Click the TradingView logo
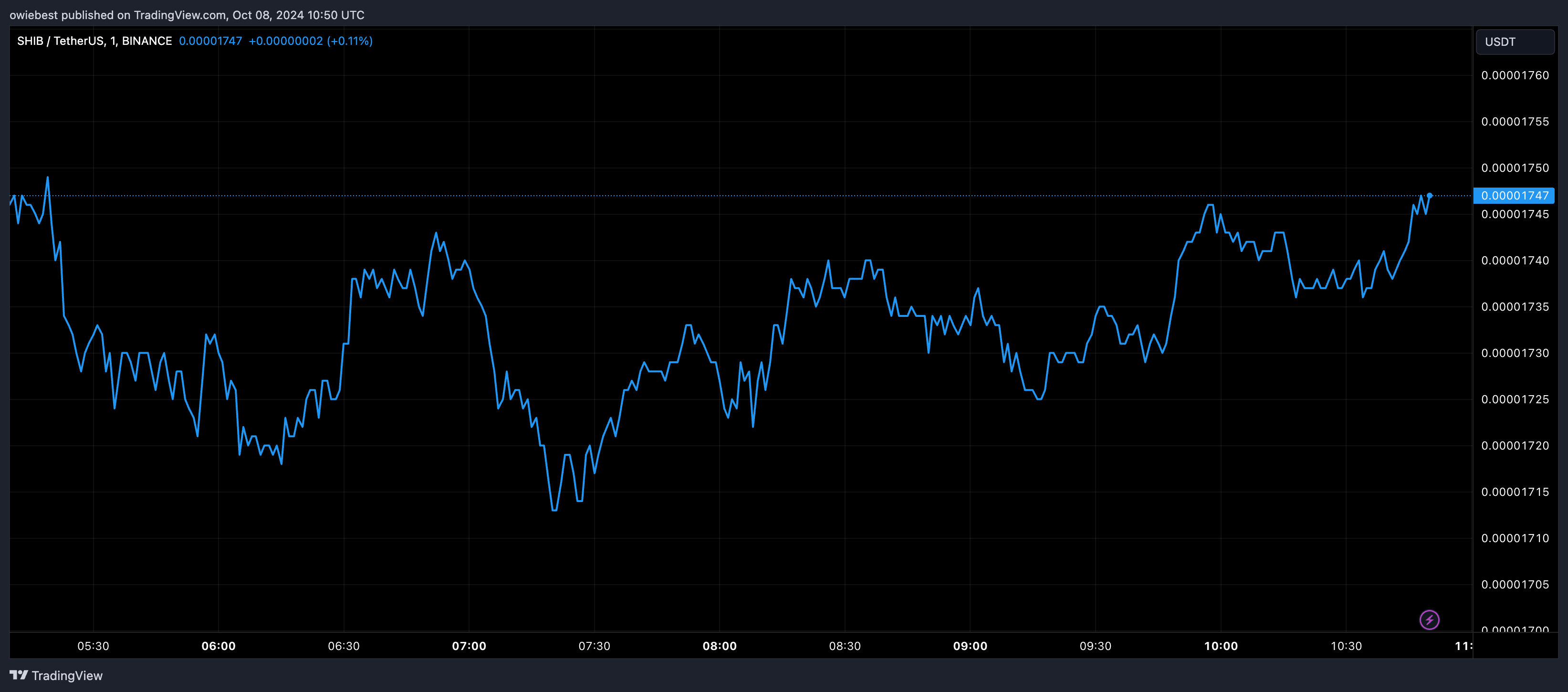 click(56, 676)
